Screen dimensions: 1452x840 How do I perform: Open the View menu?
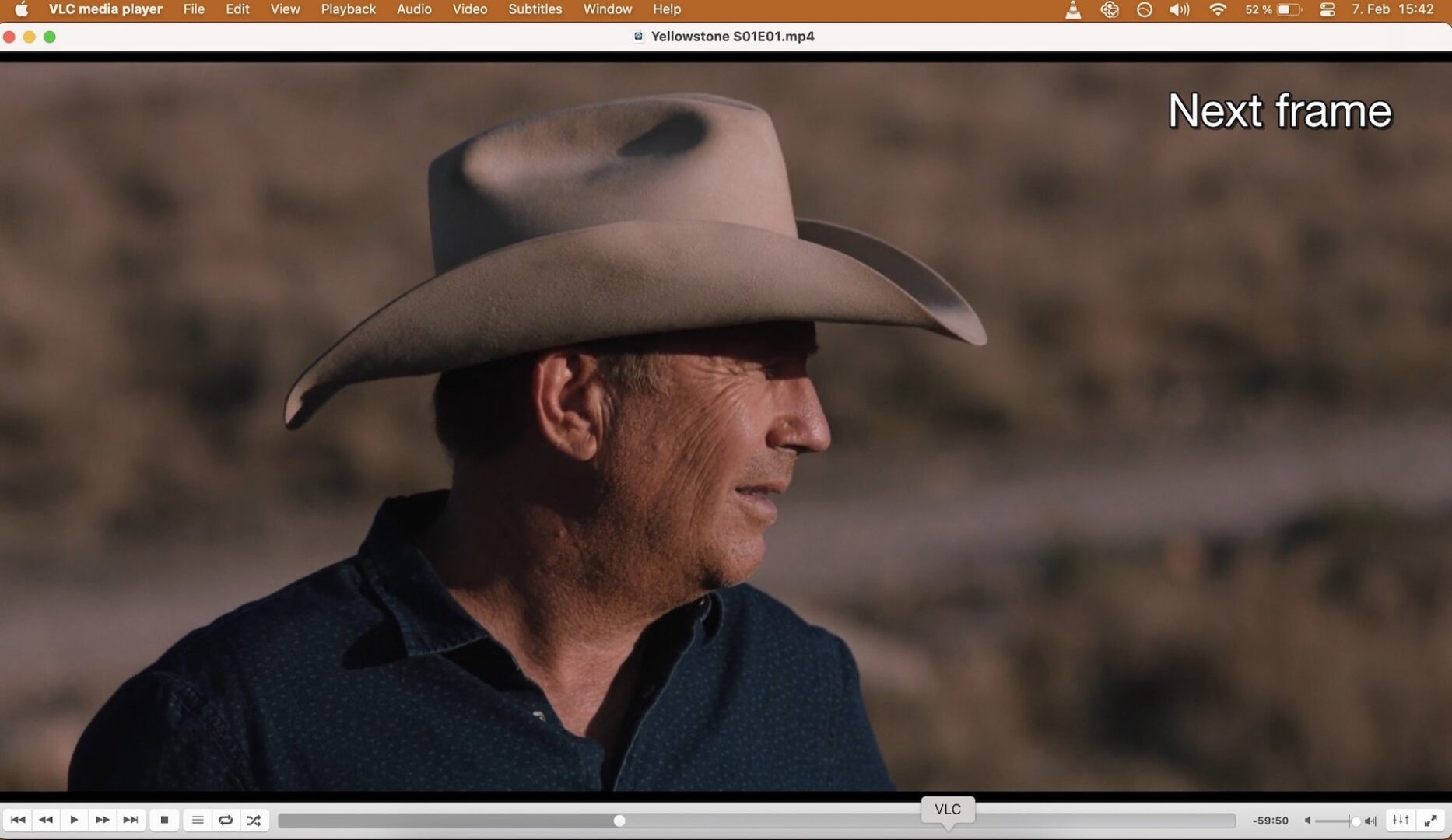(285, 9)
